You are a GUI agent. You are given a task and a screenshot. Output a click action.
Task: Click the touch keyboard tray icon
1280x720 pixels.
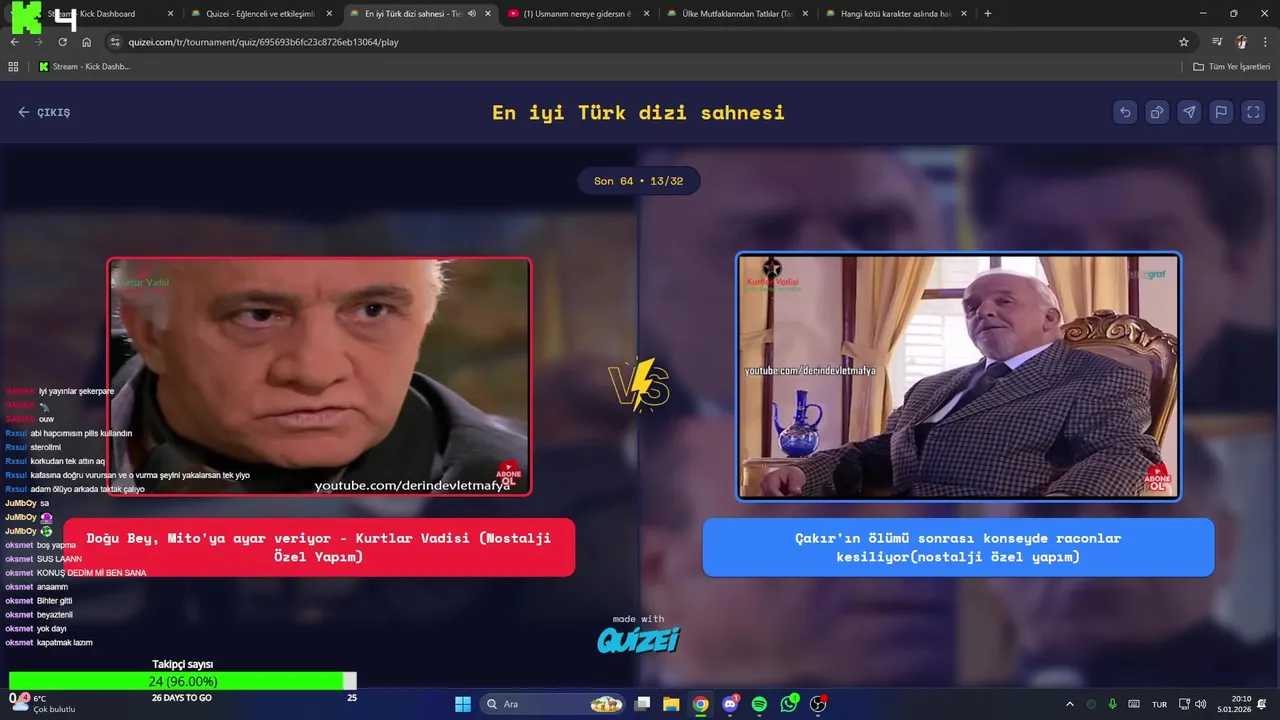(1135, 704)
